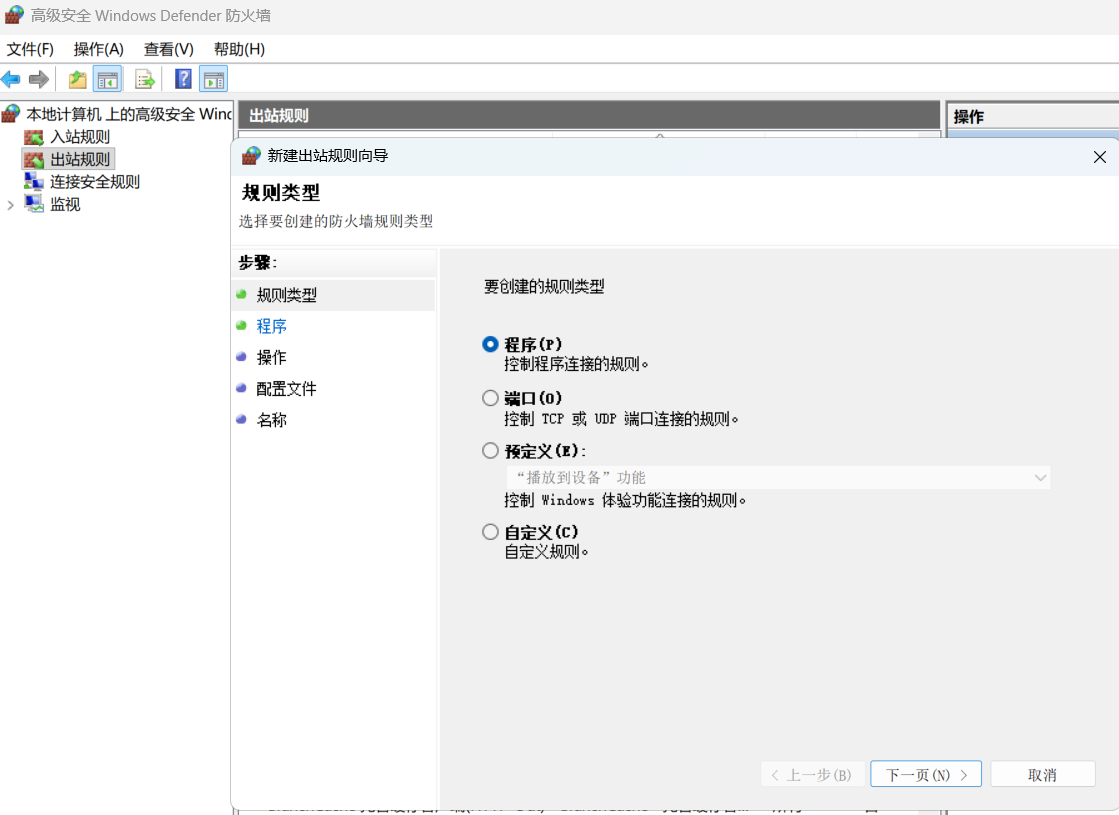
Task: Select the root 本地计算机 tree node
Action: (x=128, y=114)
